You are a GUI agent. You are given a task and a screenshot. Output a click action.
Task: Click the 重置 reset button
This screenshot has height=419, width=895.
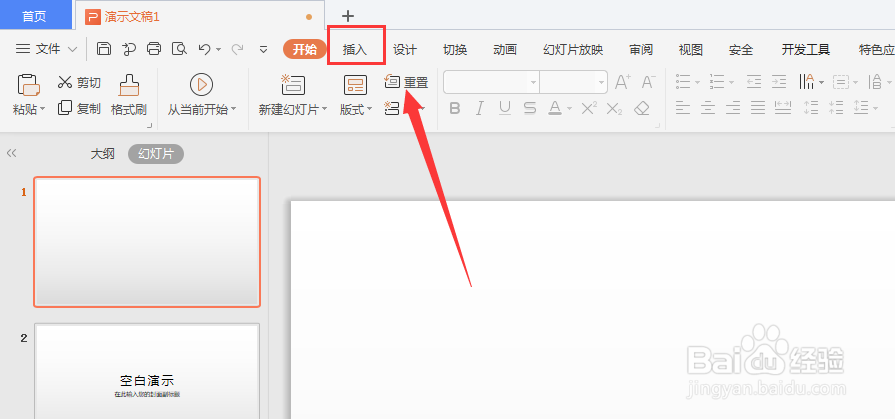point(406,82)
